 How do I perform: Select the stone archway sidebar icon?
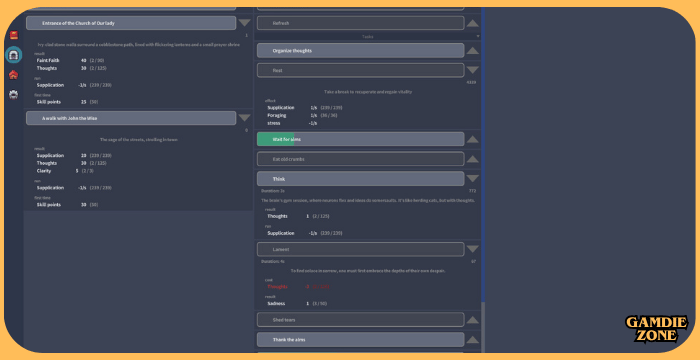point(13,55)
